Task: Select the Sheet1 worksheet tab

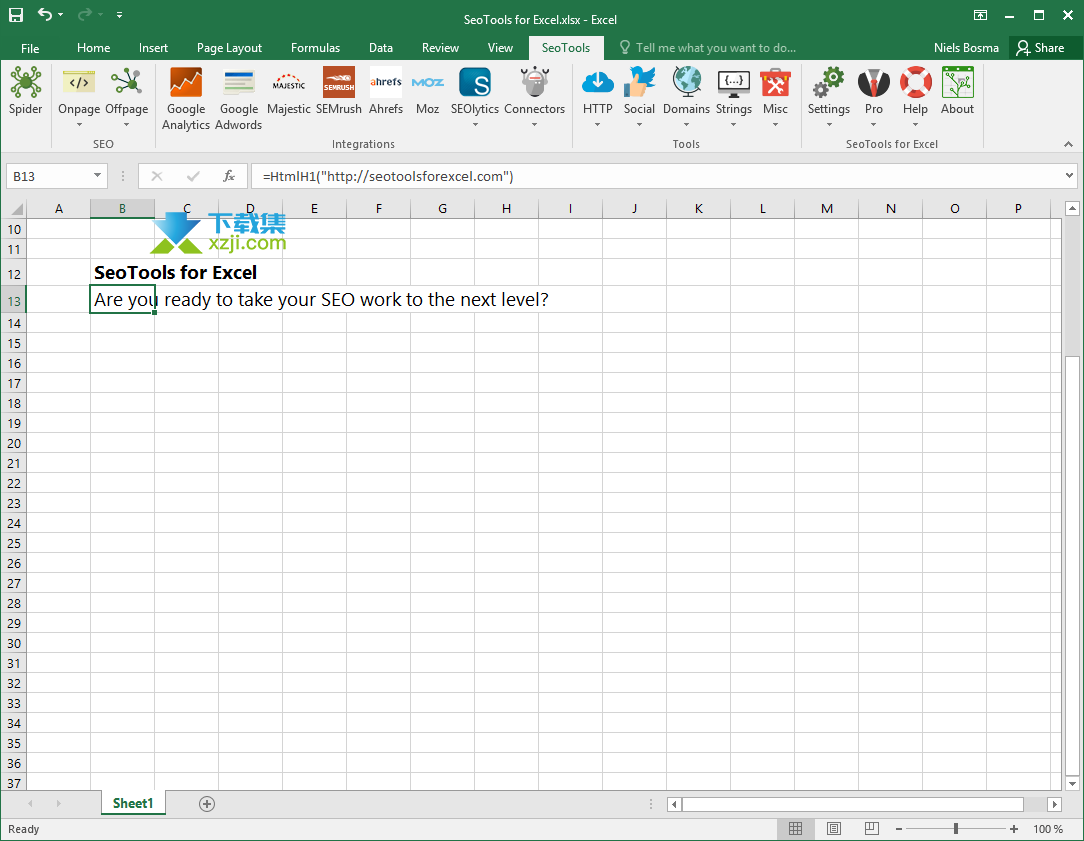Action: coord(133,803)
